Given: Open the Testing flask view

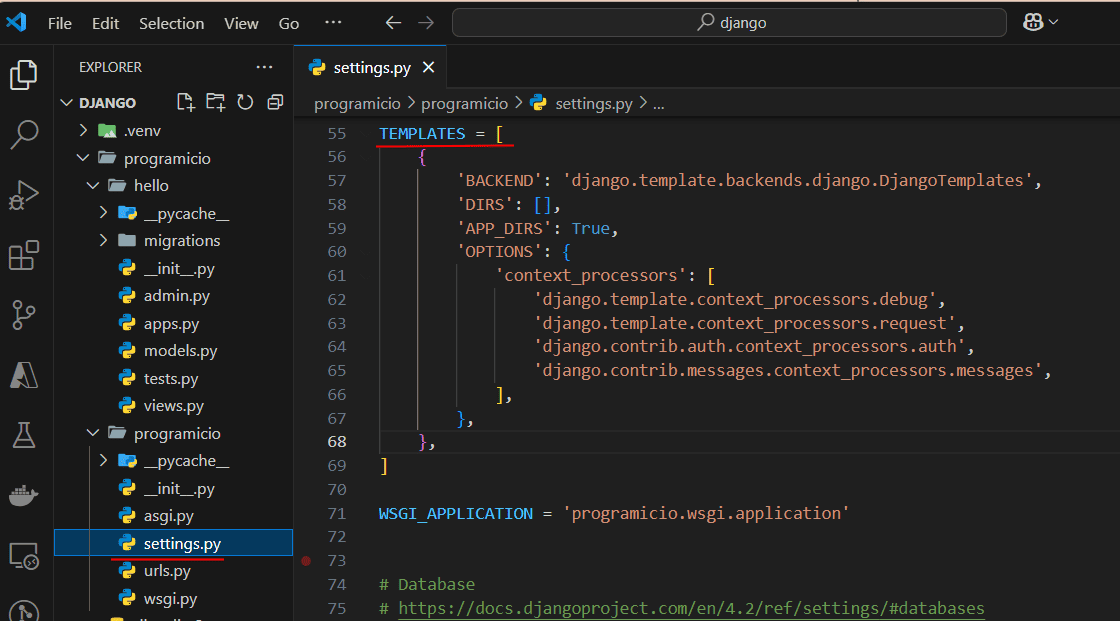Looking at the screenshot, I should [x=24, y=434].
